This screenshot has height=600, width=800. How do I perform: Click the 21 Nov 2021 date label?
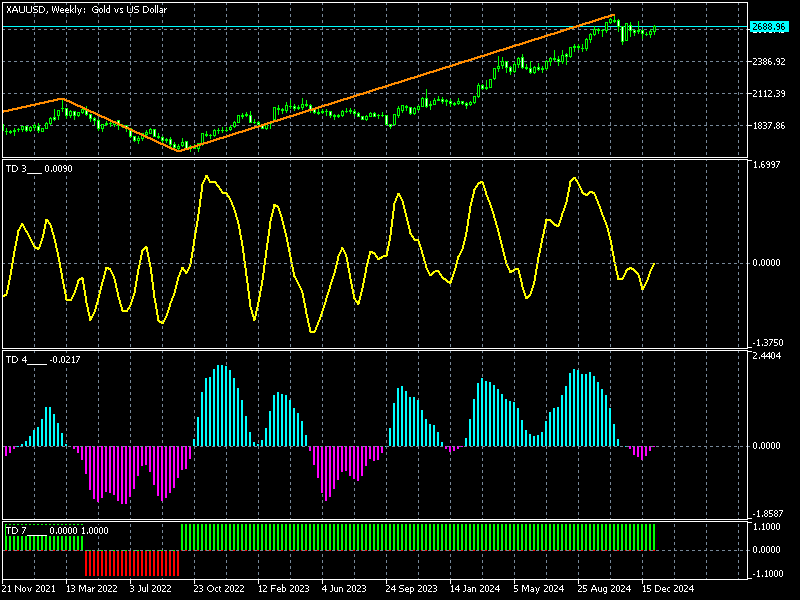[x=29, y=589]
